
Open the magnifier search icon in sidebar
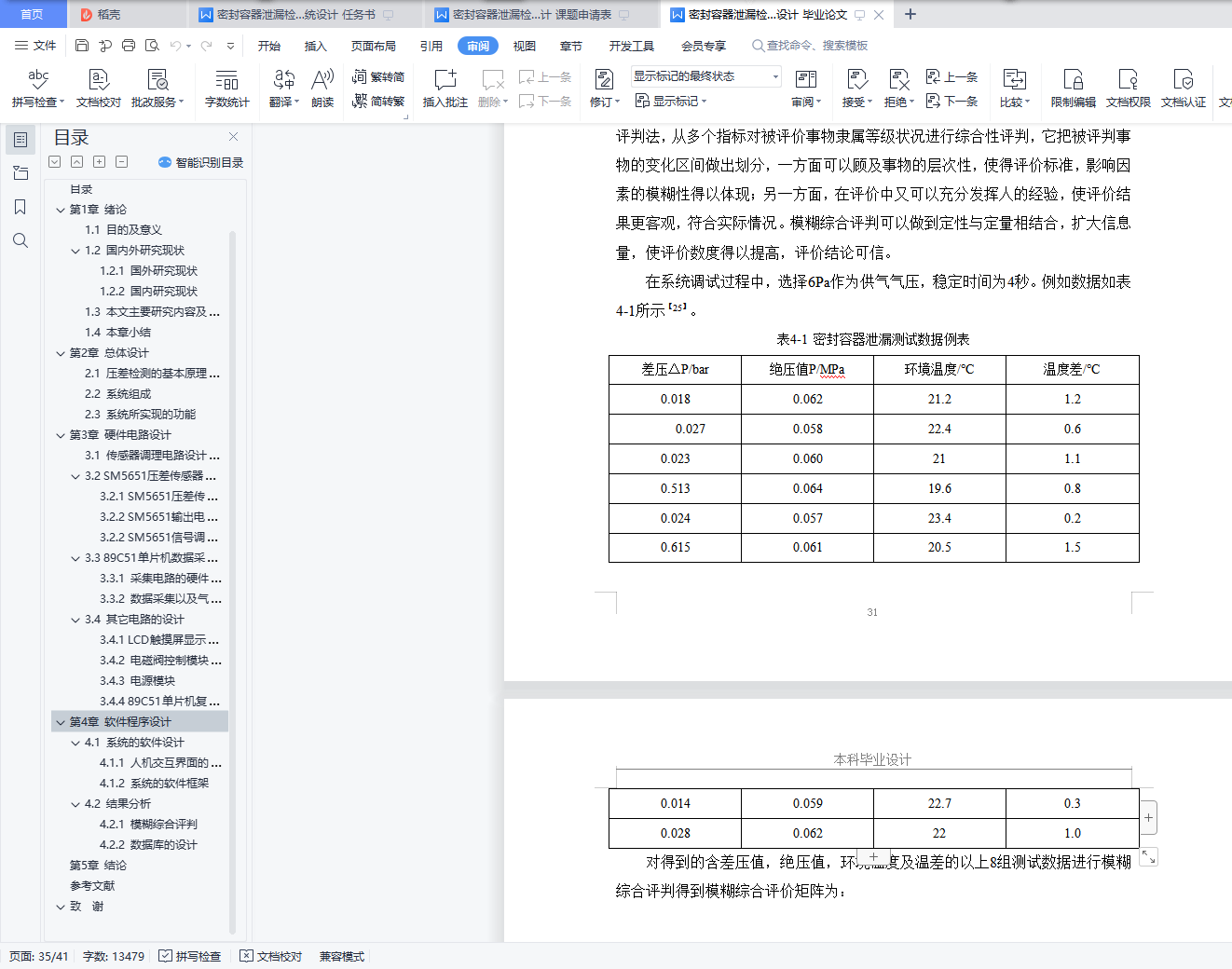point(21,240)
